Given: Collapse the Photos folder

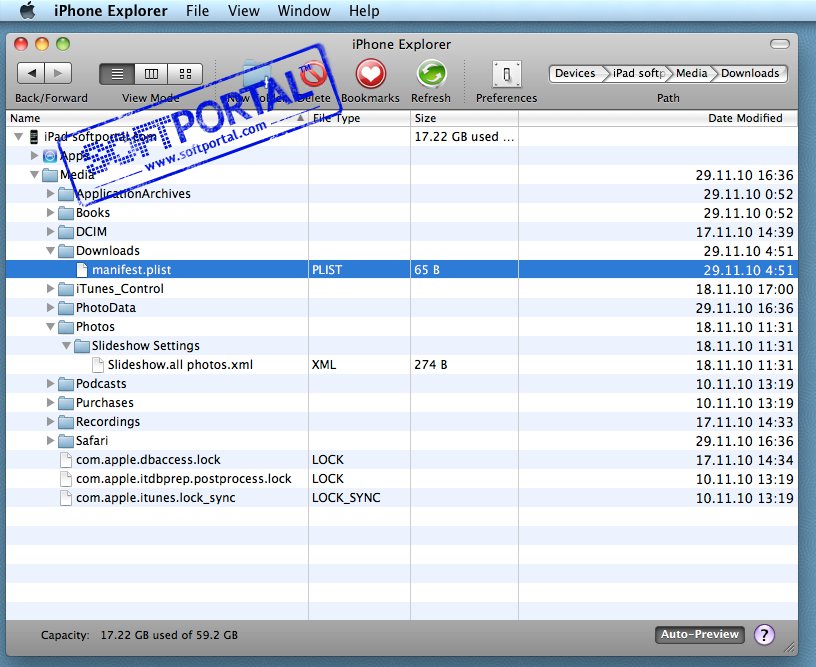Looking at the screenshot, I should point(50,327).
